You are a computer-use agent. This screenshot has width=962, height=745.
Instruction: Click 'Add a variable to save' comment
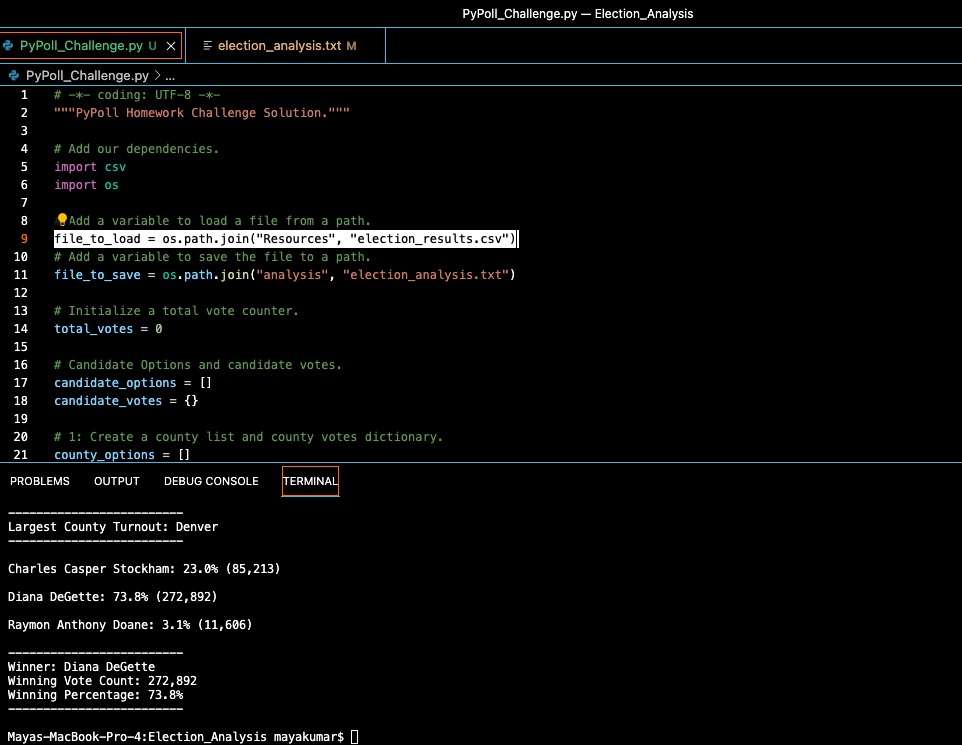(212, 257)
